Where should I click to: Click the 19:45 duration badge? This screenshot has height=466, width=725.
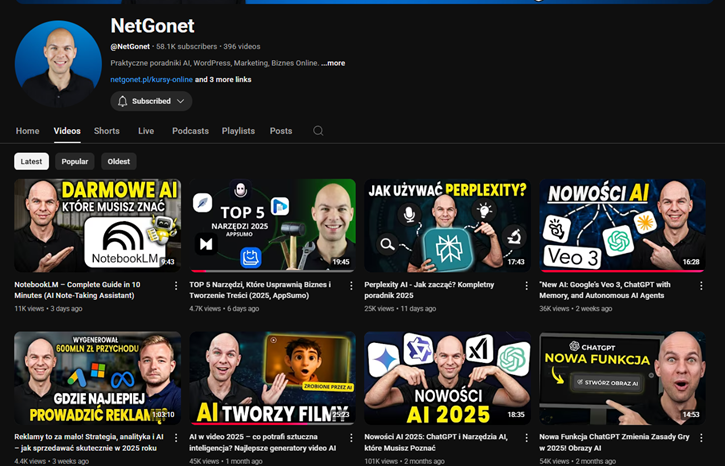(341, 262)
